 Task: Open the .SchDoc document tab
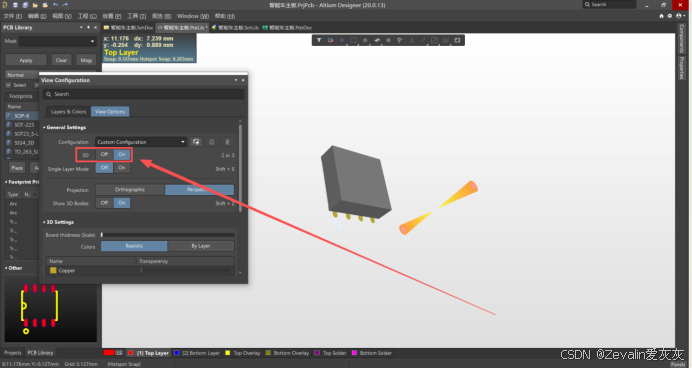pyautogui.click(x=128, y=27)
